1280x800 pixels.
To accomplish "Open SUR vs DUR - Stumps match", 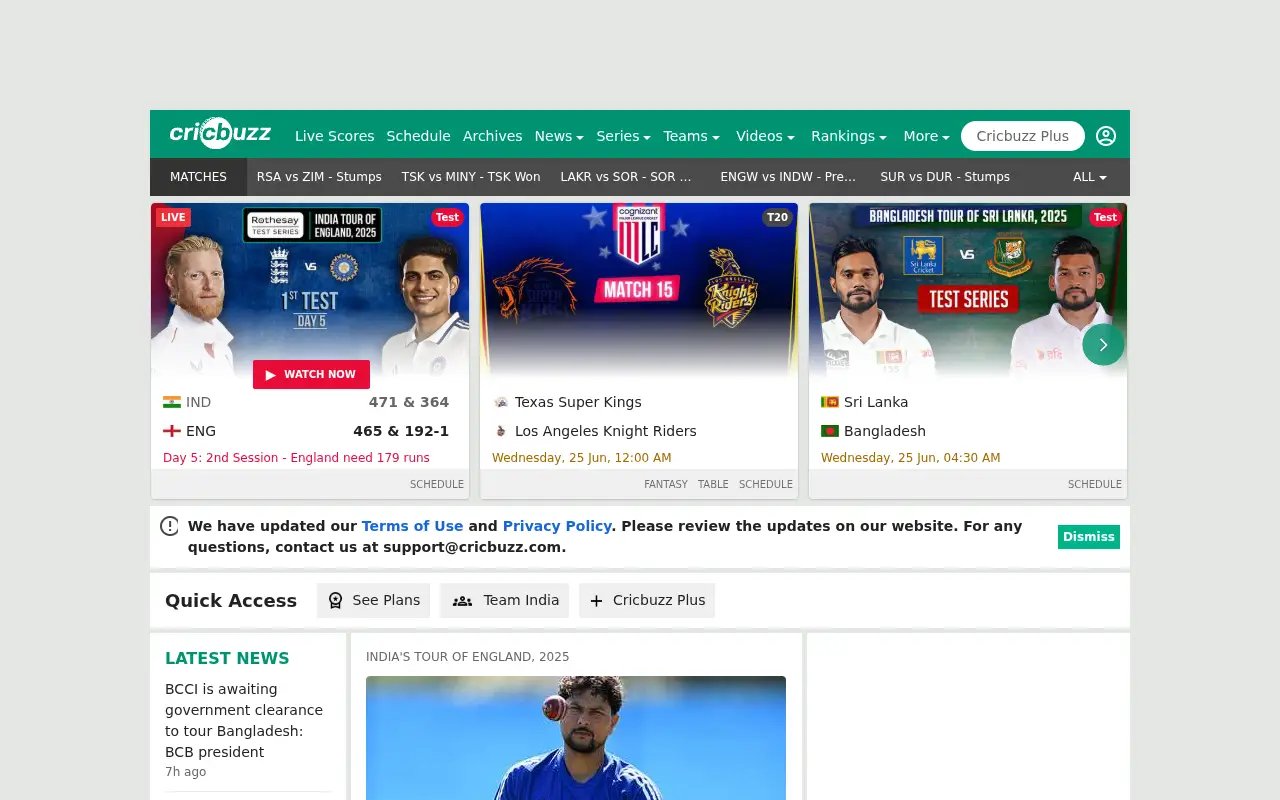I will [x=945, y=177].
